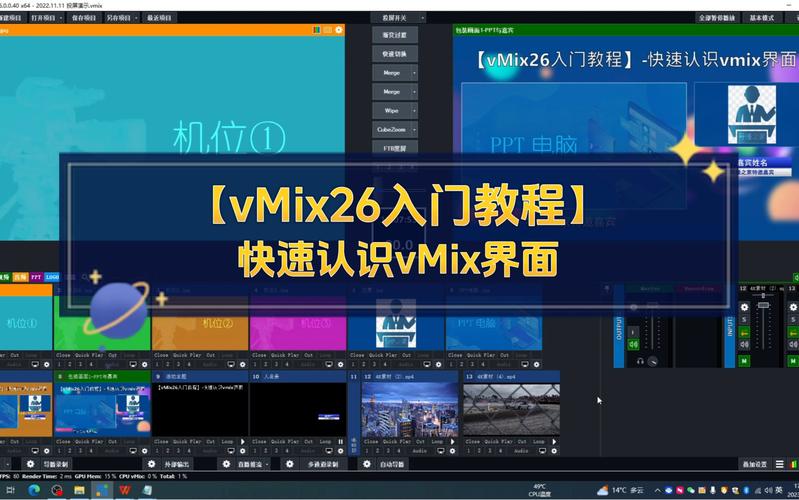The height and width of the screenshot is (500, 799).
Task: Toggle overlay 3 on PPT电脑 input
Action: coord(473,364)
